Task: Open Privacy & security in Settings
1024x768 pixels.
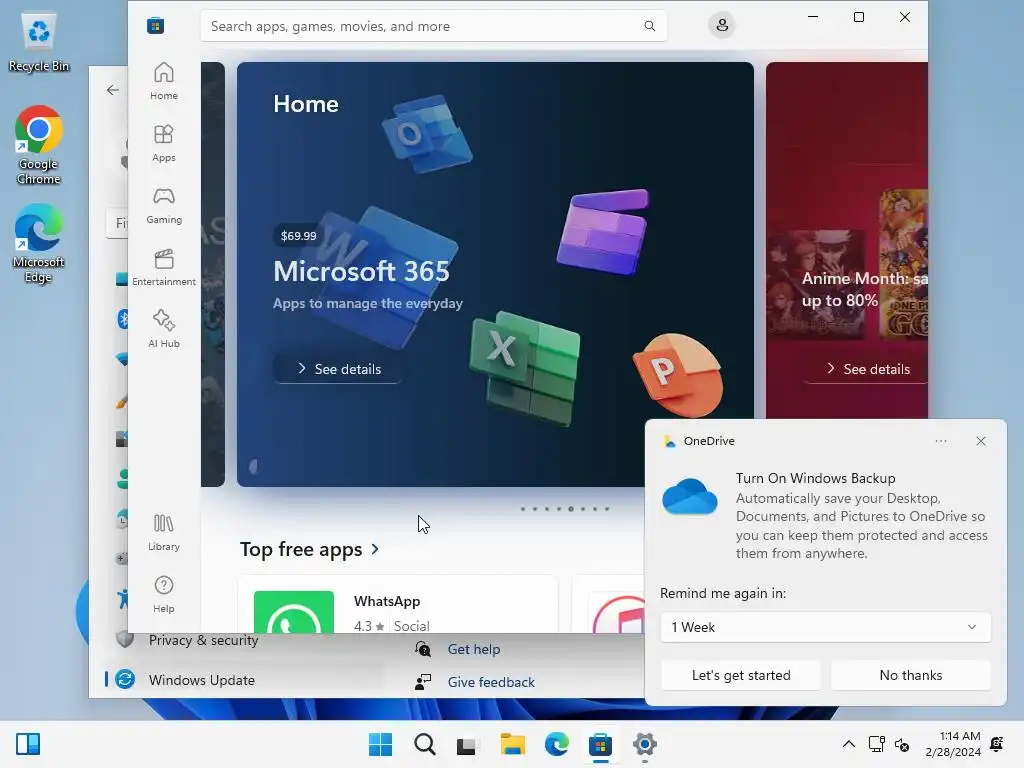Action: point(203,640)
